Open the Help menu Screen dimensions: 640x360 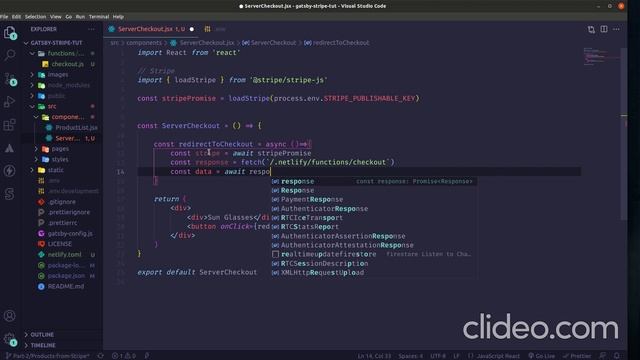pyautogui.click(x=118, y=17)
